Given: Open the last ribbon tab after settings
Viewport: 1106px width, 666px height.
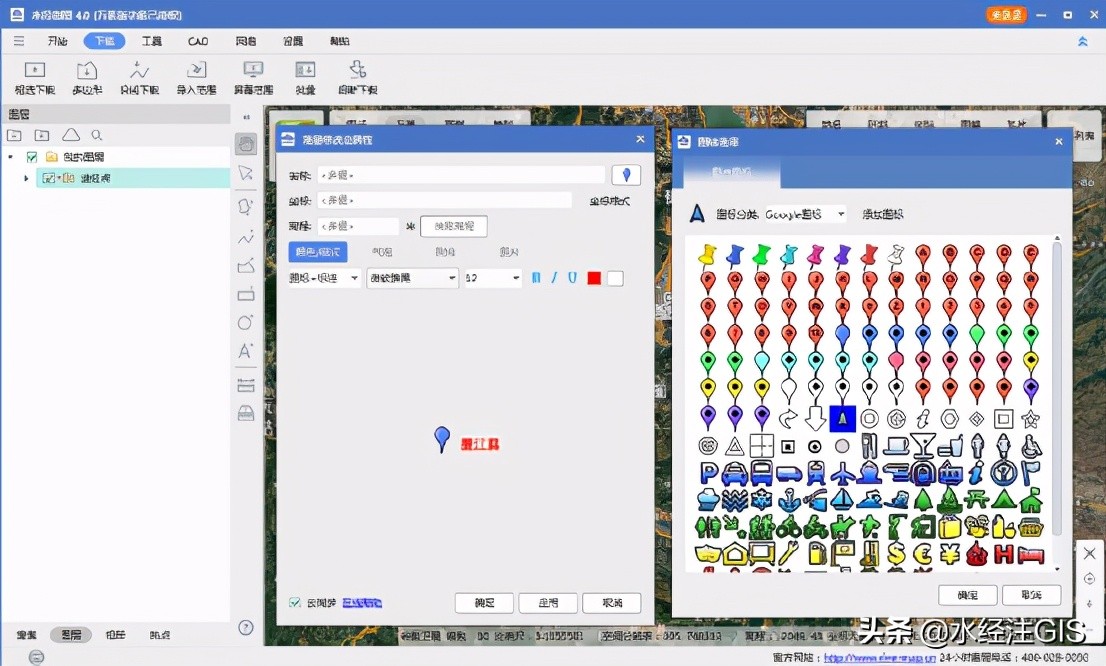Looking at the screenshot, I should (x=339, y=41).
